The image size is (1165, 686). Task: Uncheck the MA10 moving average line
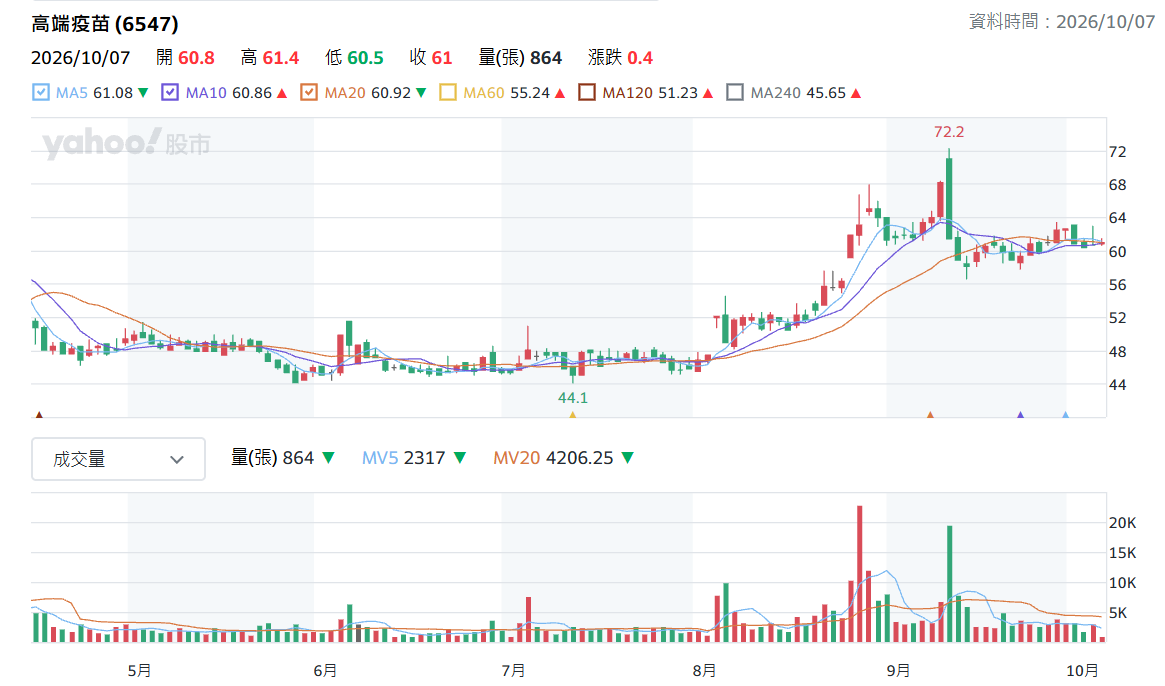[170, 92]
